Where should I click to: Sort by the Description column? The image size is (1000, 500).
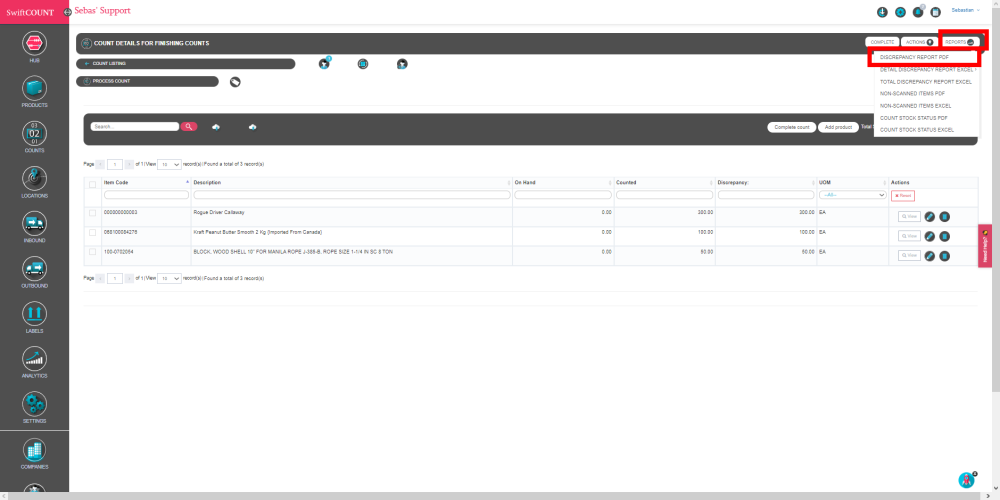tap(352, 182)
